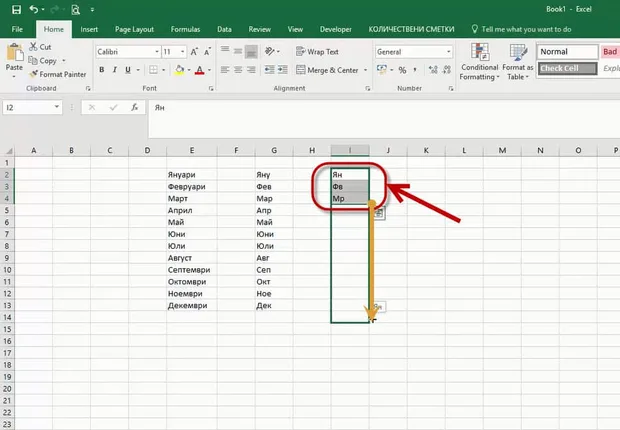This screenshot has height=430, width=620.
Task: Open the borders dropdown arrow
Action: [163, 70]
